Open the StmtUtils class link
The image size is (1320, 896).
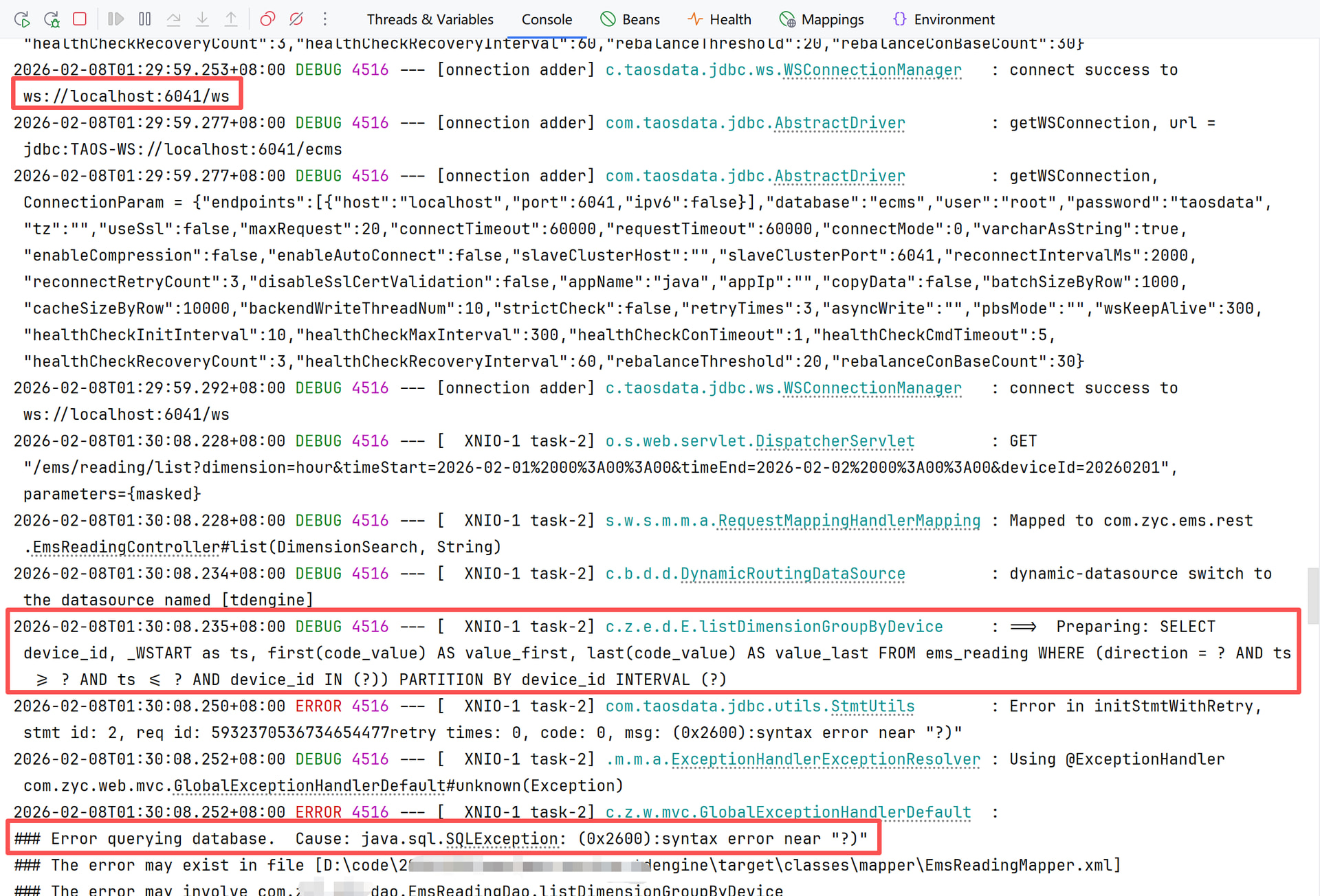click(872, 706)
